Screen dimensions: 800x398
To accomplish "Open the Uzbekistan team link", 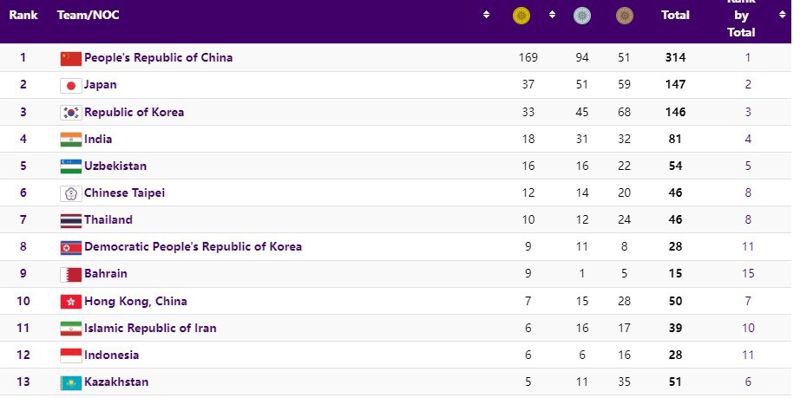I will 115,166.
